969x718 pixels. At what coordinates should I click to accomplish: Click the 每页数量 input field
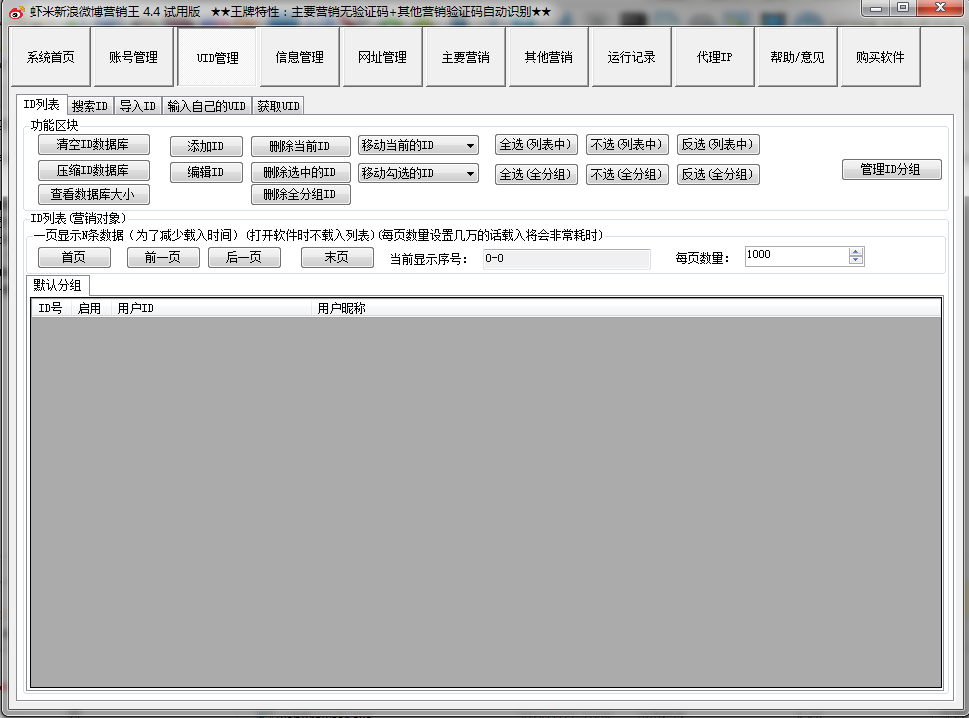click(795, 256)
